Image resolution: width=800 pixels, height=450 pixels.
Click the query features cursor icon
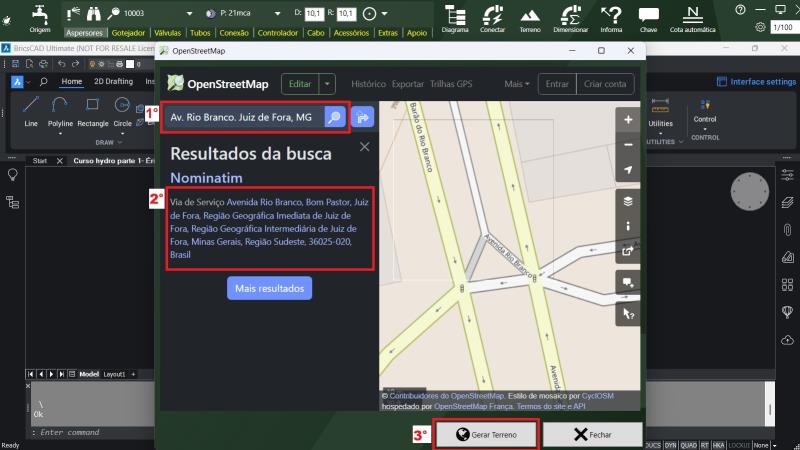pos(628,314)
